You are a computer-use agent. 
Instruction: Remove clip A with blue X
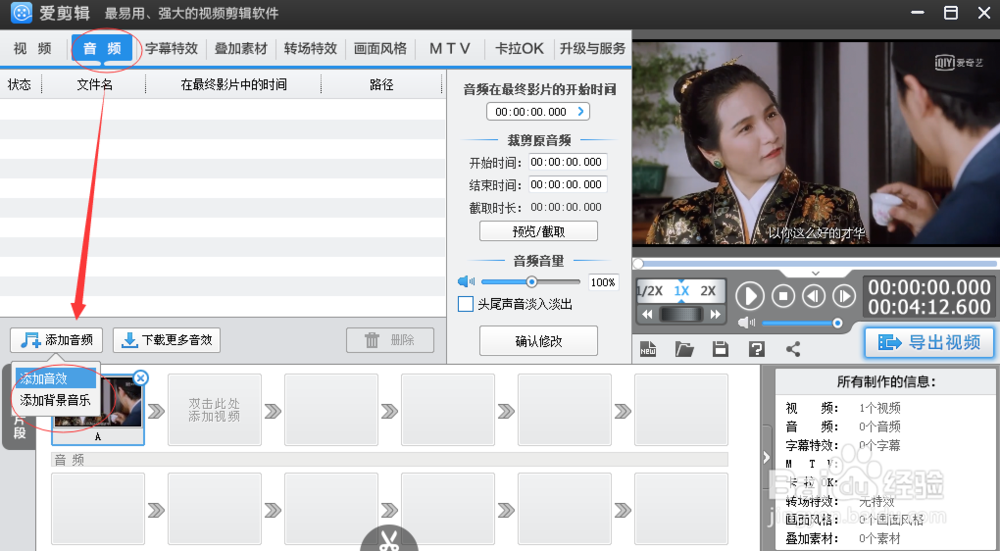(140, 378)
